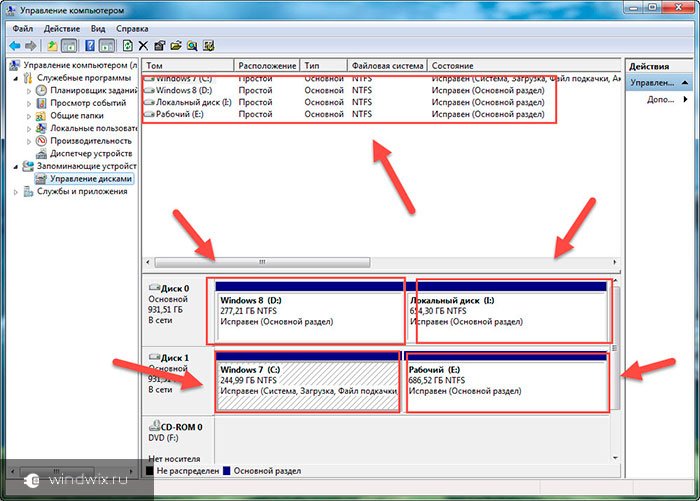Click the Properties toolbar icon

tap(159, 46)
